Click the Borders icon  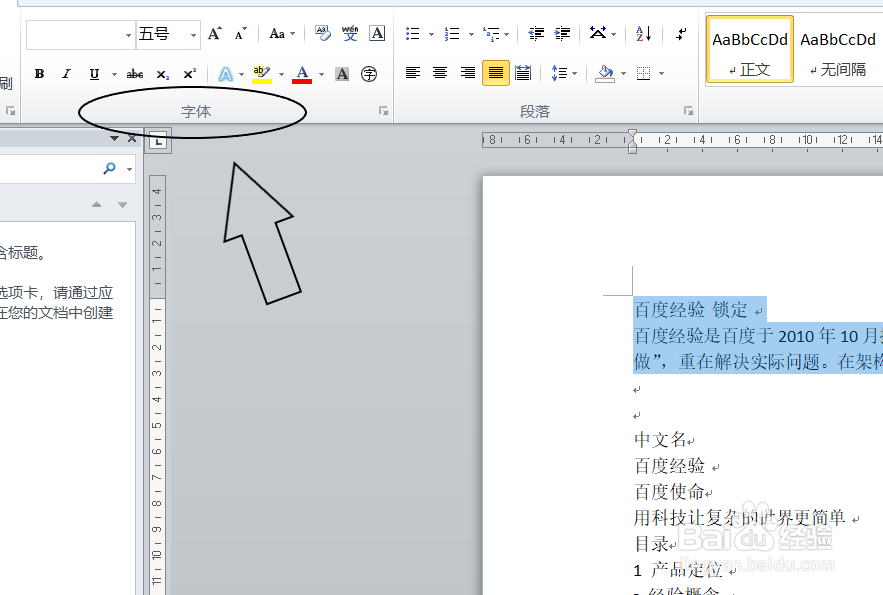click(x=643, y=73)
